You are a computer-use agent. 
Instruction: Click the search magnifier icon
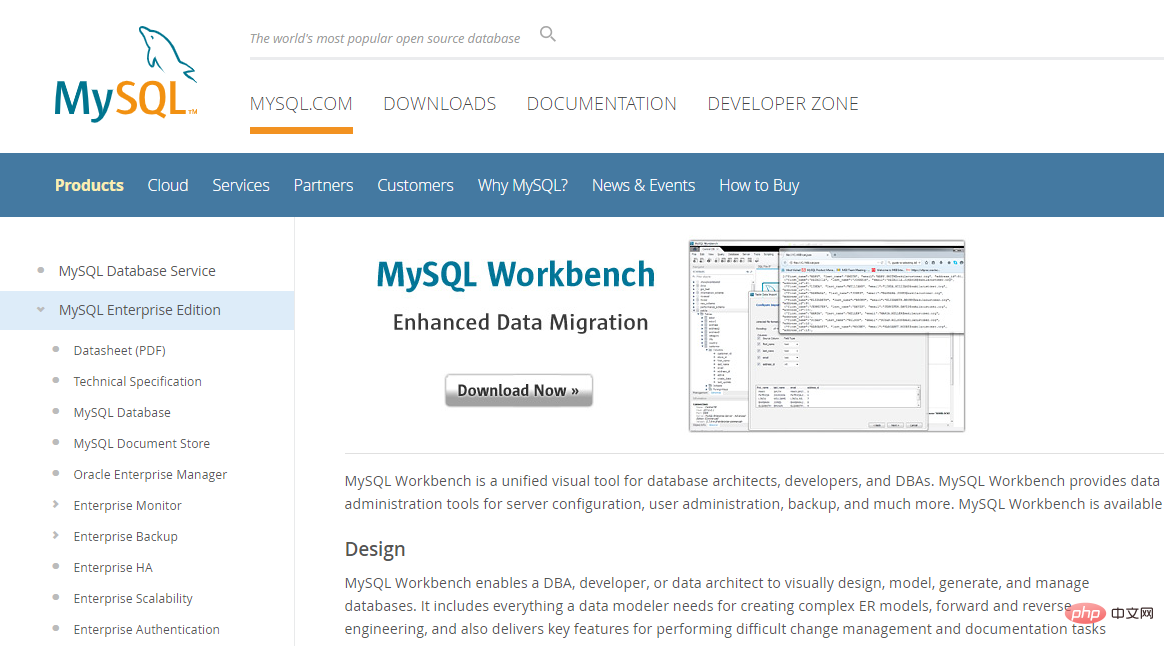[x=548, y=34]
